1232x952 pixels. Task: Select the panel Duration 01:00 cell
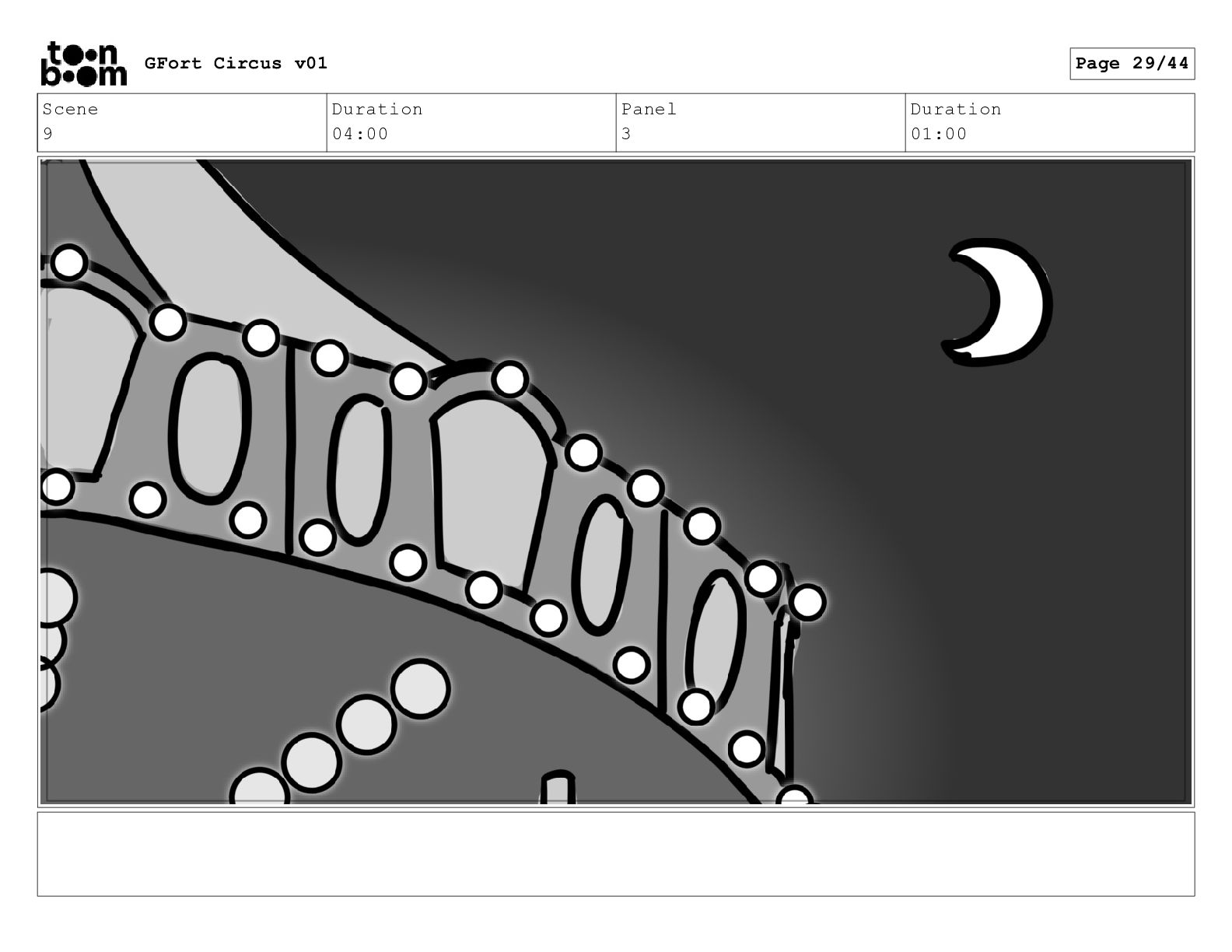coord(1050,122)
